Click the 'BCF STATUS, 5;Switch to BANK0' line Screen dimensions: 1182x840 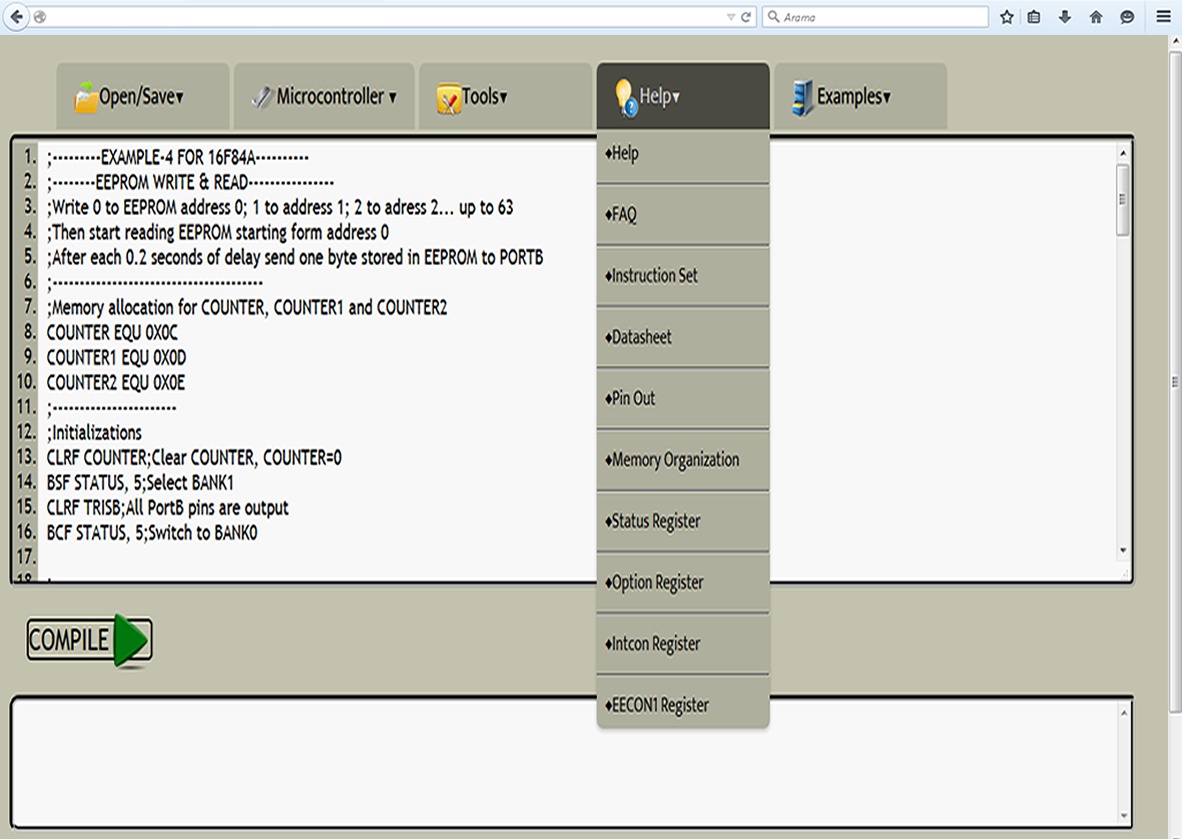tap(152, 533)
